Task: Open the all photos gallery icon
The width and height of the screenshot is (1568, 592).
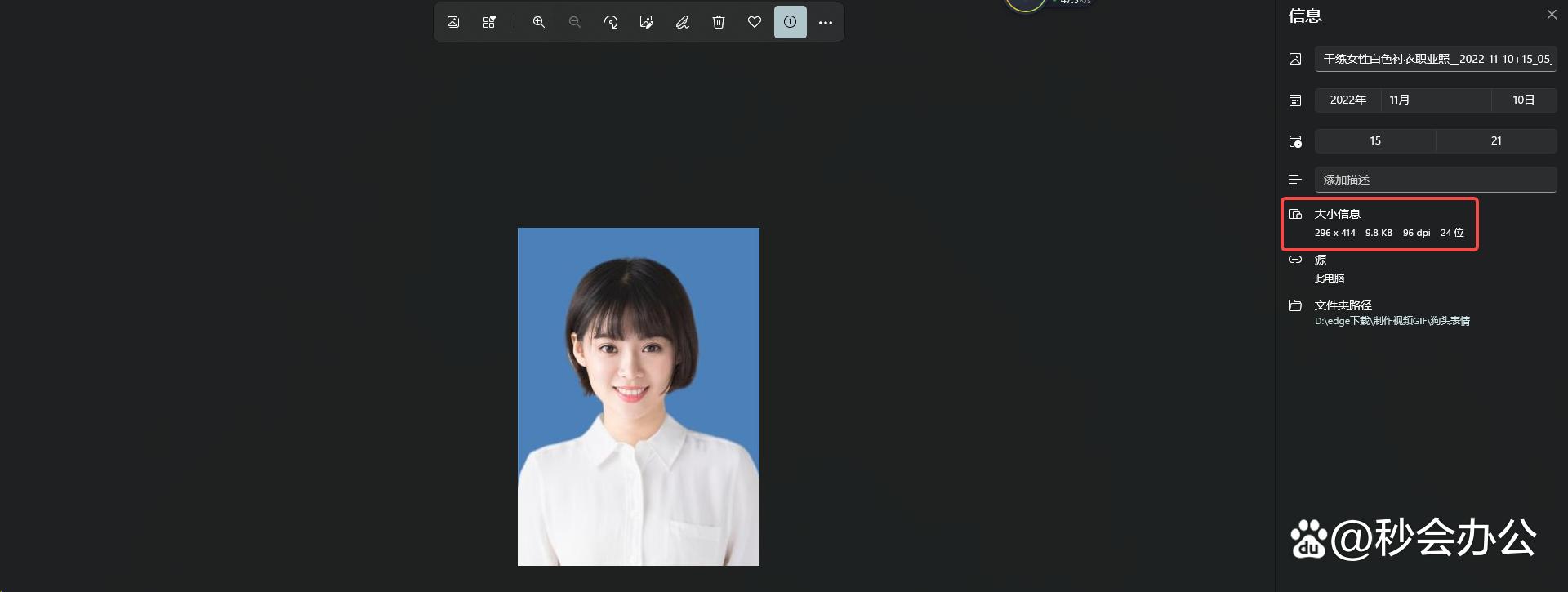Action: pyautogui.click(x=453, y=22)
